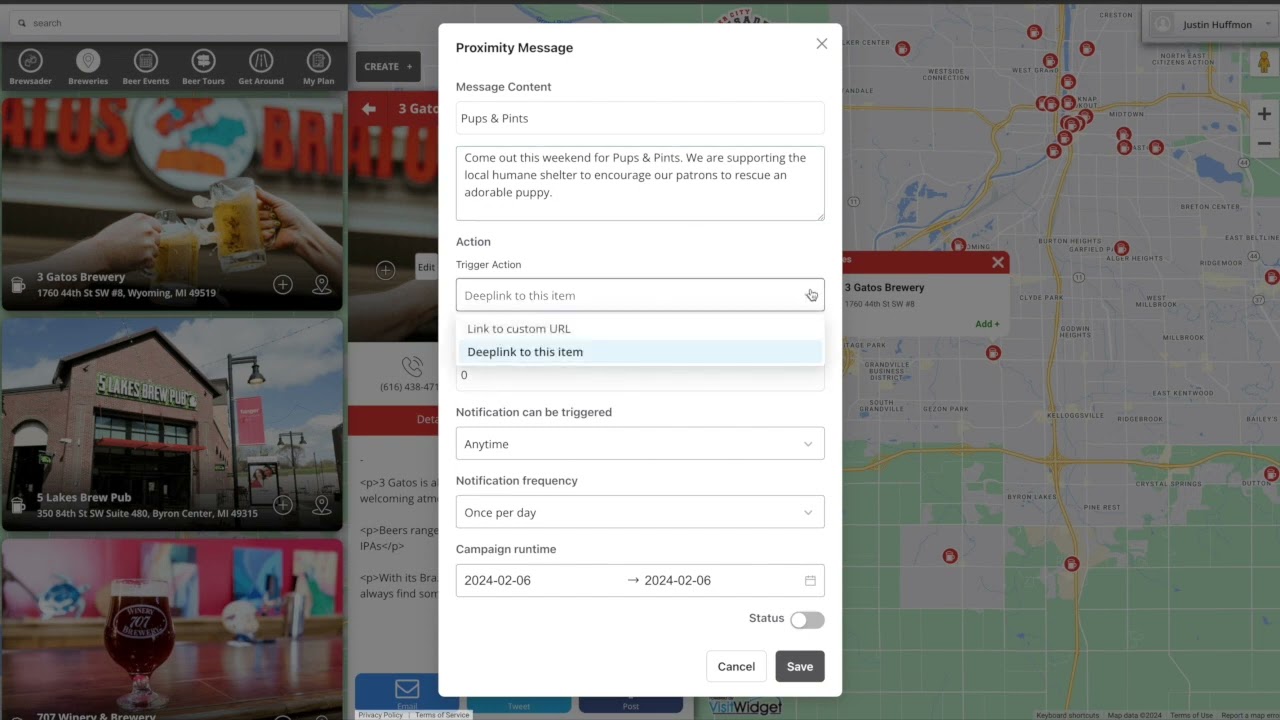This screenshot has width=1280, height=720.
Task: Click the campaign start date 2024-02-06
Action: point(497,581)
